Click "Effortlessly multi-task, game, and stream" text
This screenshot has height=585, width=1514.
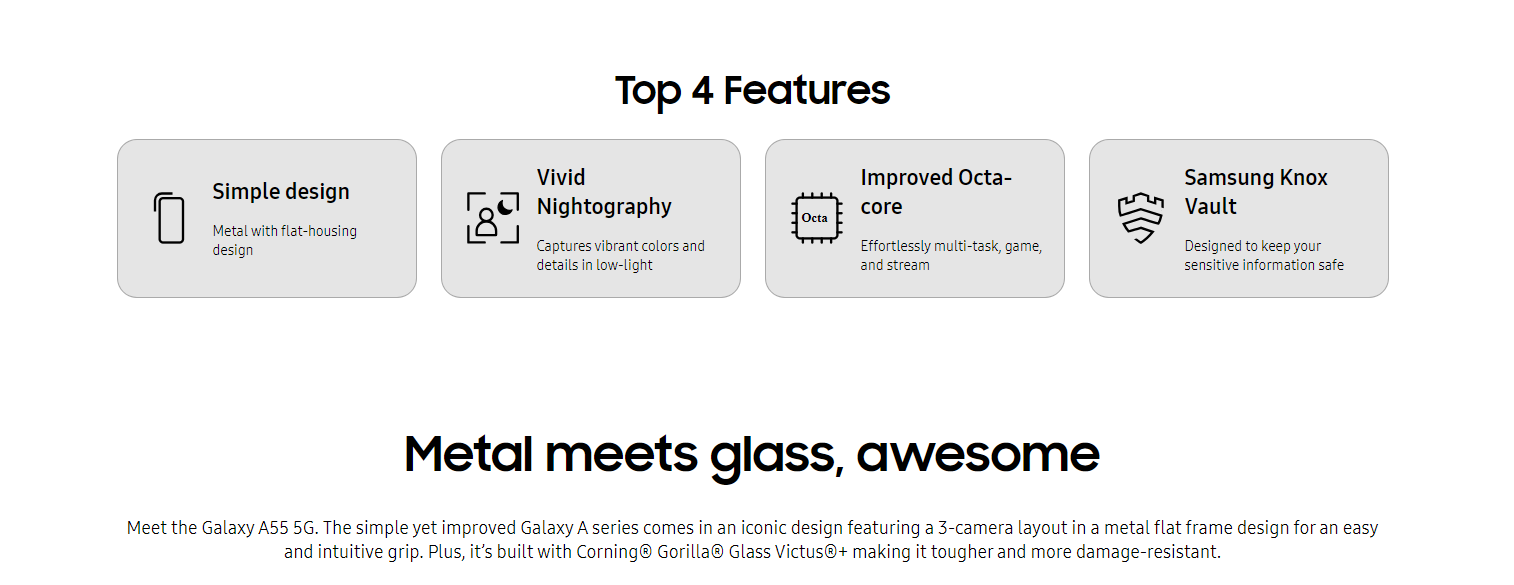point(951,255)
